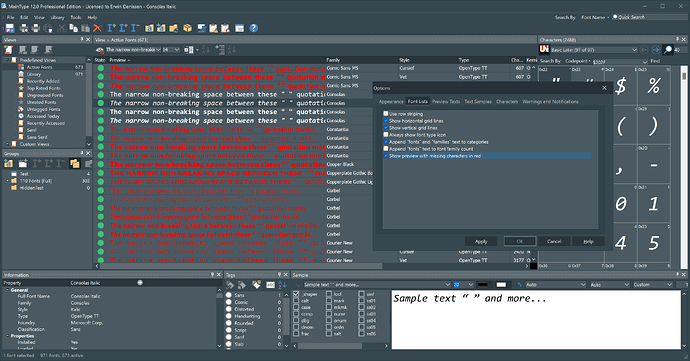The width and height of the screenshot is (690, 361).
Task: Click the Save icon in main toolbar
Action: [10, 28]
